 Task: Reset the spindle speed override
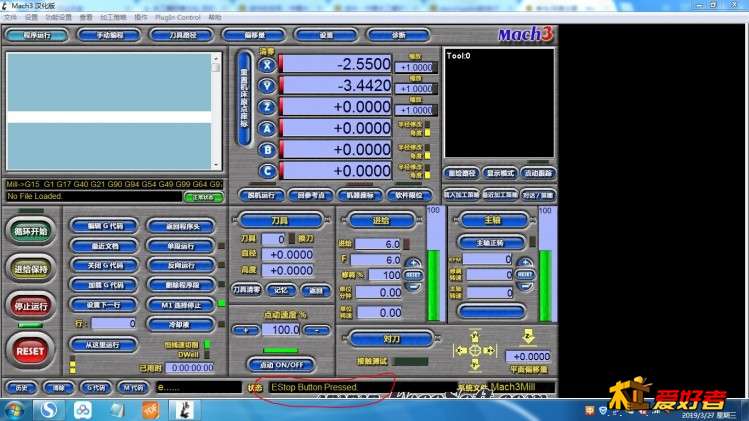(x=525, y=274)
